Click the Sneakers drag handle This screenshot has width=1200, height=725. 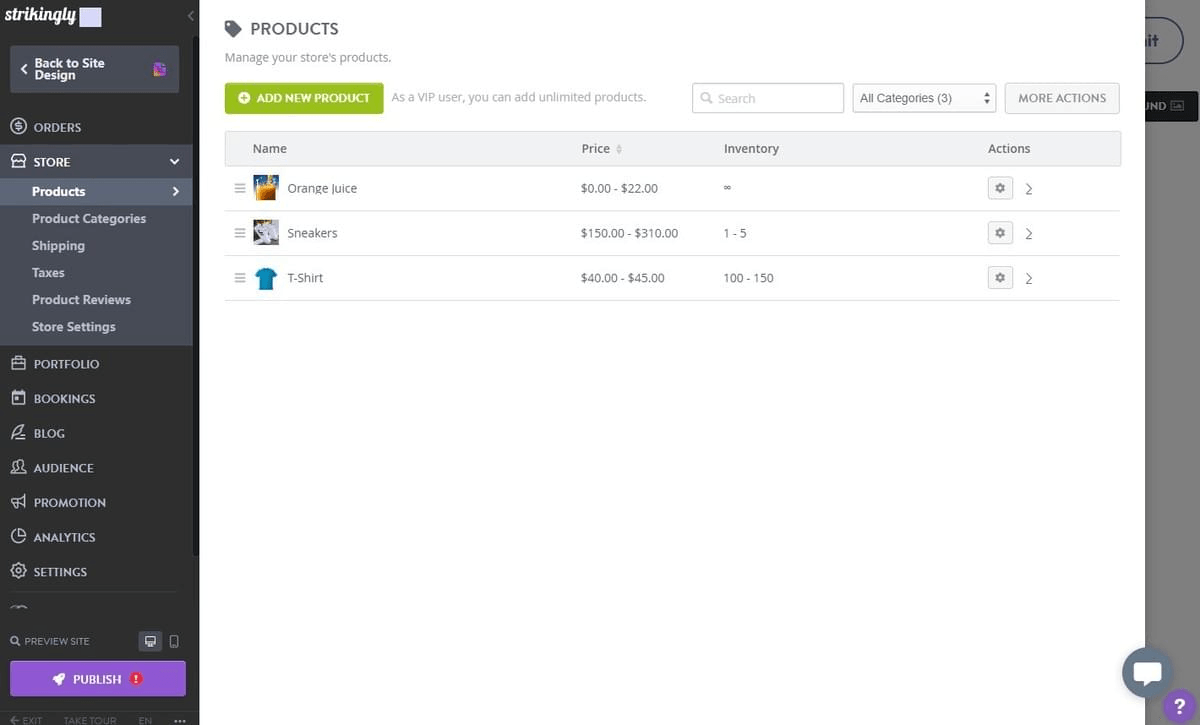[x=240, y=233]
